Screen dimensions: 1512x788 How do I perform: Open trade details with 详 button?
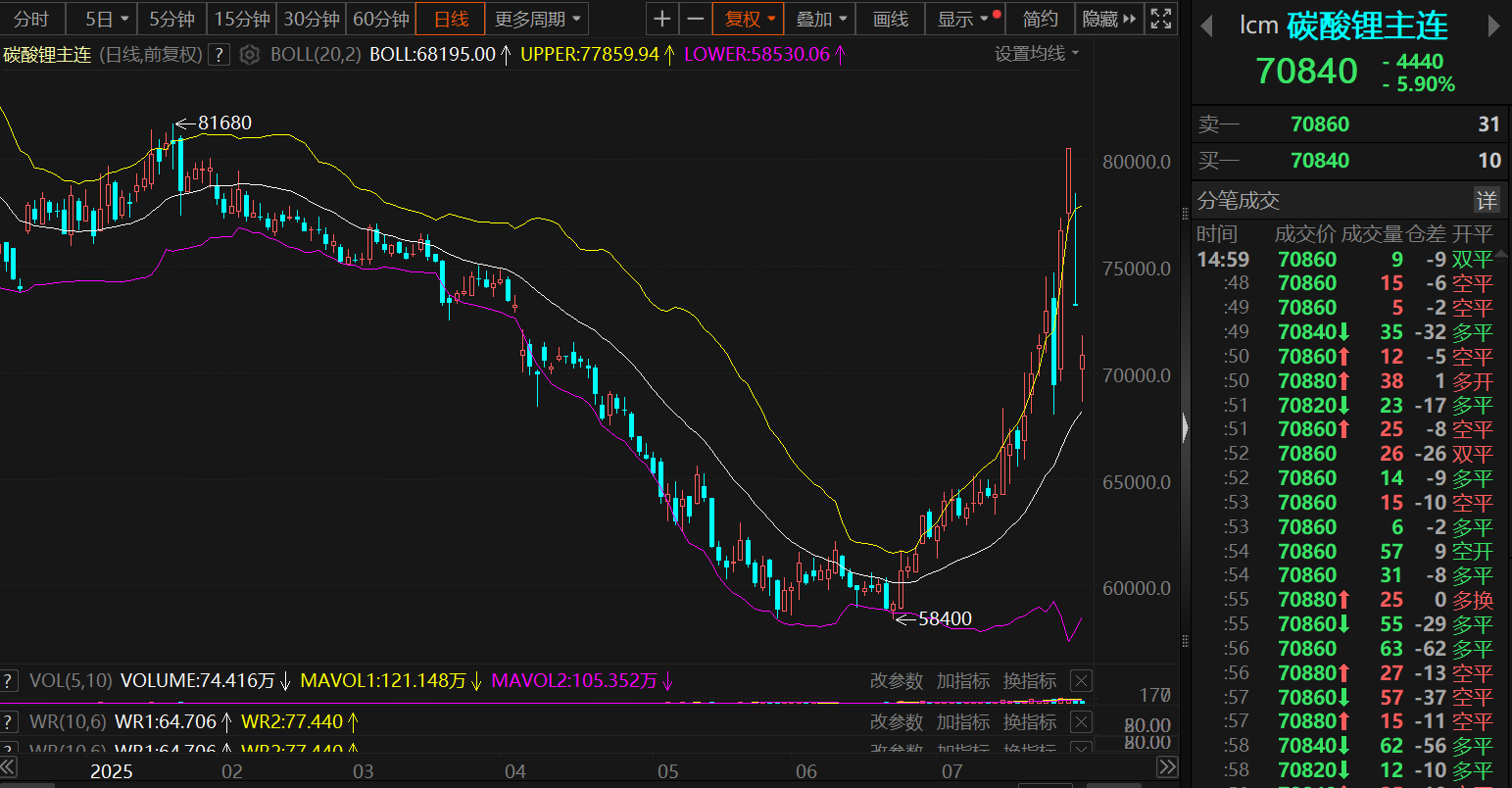[1487, 201]
